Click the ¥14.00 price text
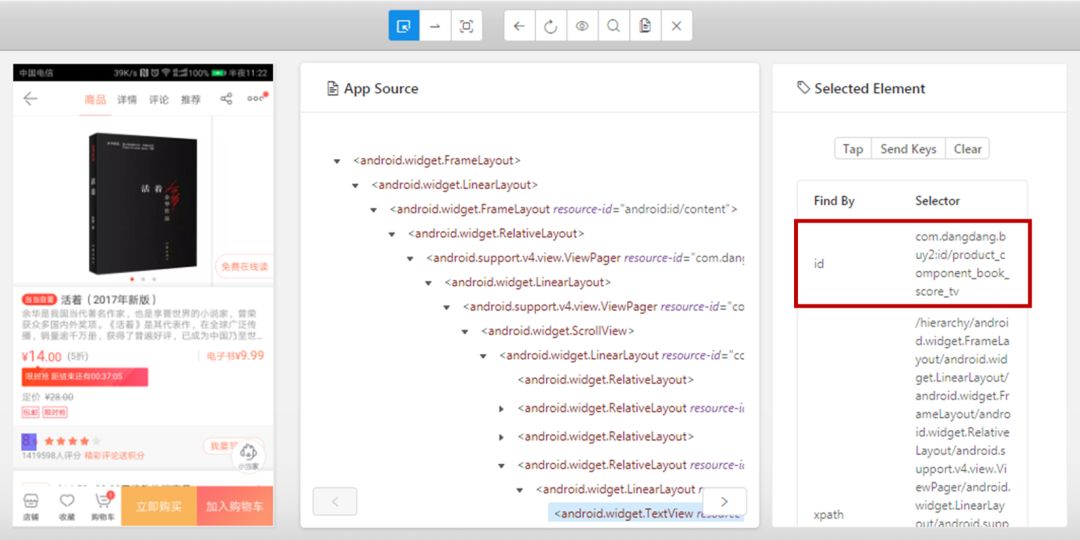The image size is (1080, 540). click(x=41, y=357)
